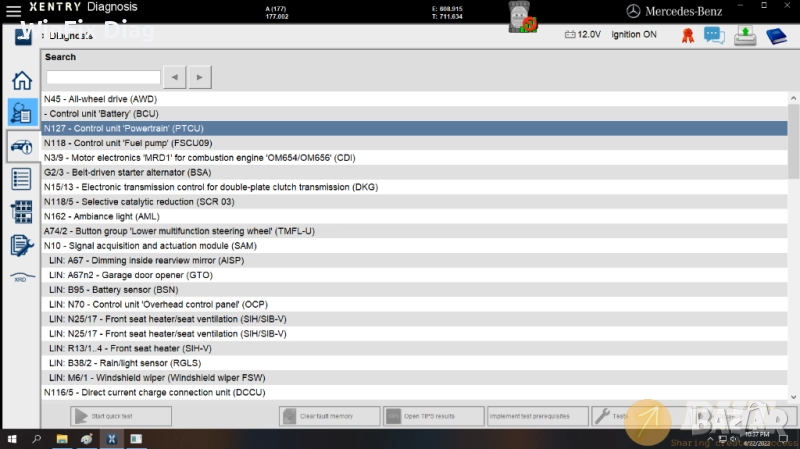Click the red certificate ribbon icon
This screenshot has height=449, width=800.
pyautogui.click(x=688, y=35)
